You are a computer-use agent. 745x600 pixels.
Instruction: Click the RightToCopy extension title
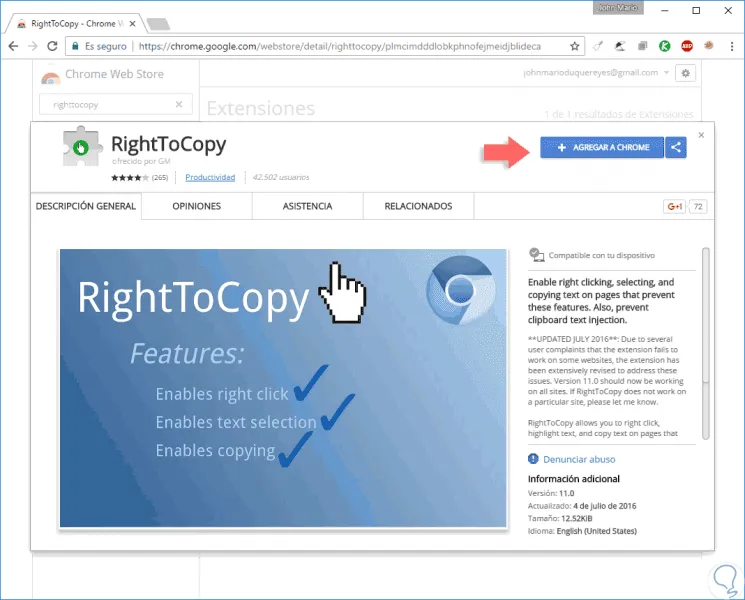[x=169, y=144]
